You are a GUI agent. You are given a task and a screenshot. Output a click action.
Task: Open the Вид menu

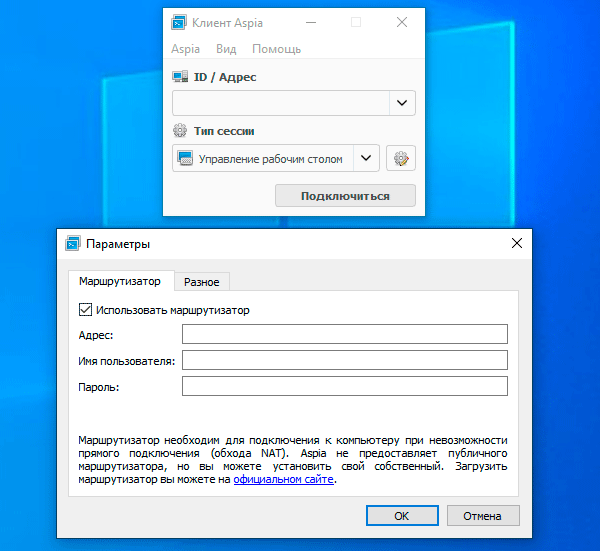(226, 49)
